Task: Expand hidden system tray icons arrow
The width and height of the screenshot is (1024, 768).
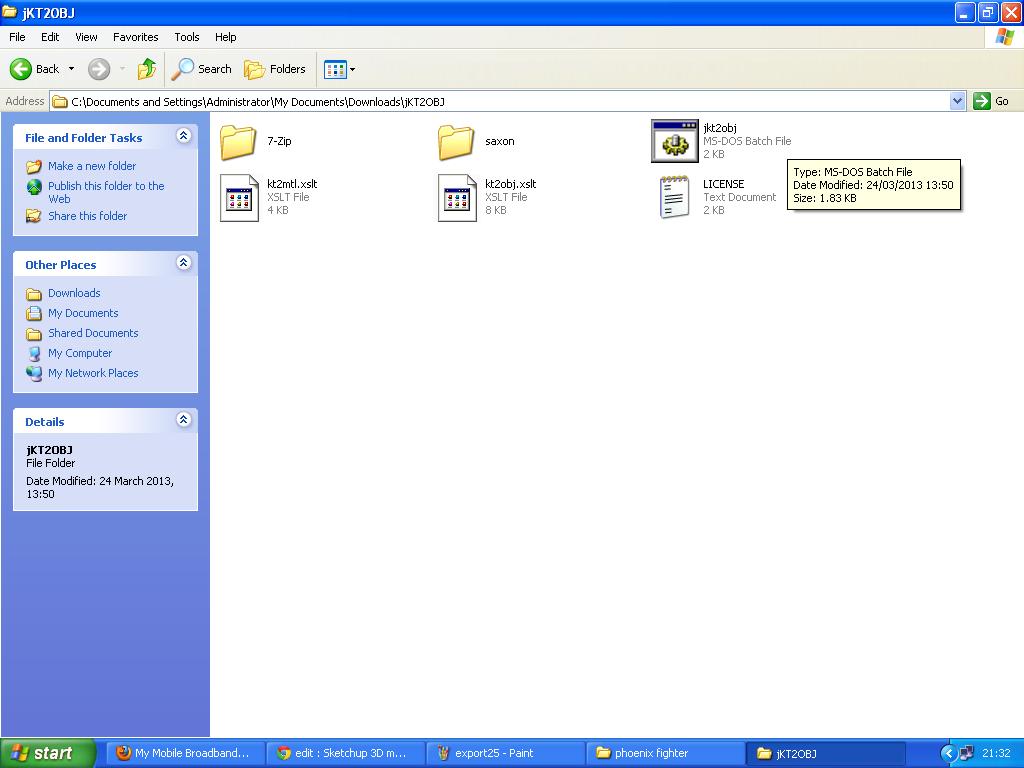Action: pos(948,754)
